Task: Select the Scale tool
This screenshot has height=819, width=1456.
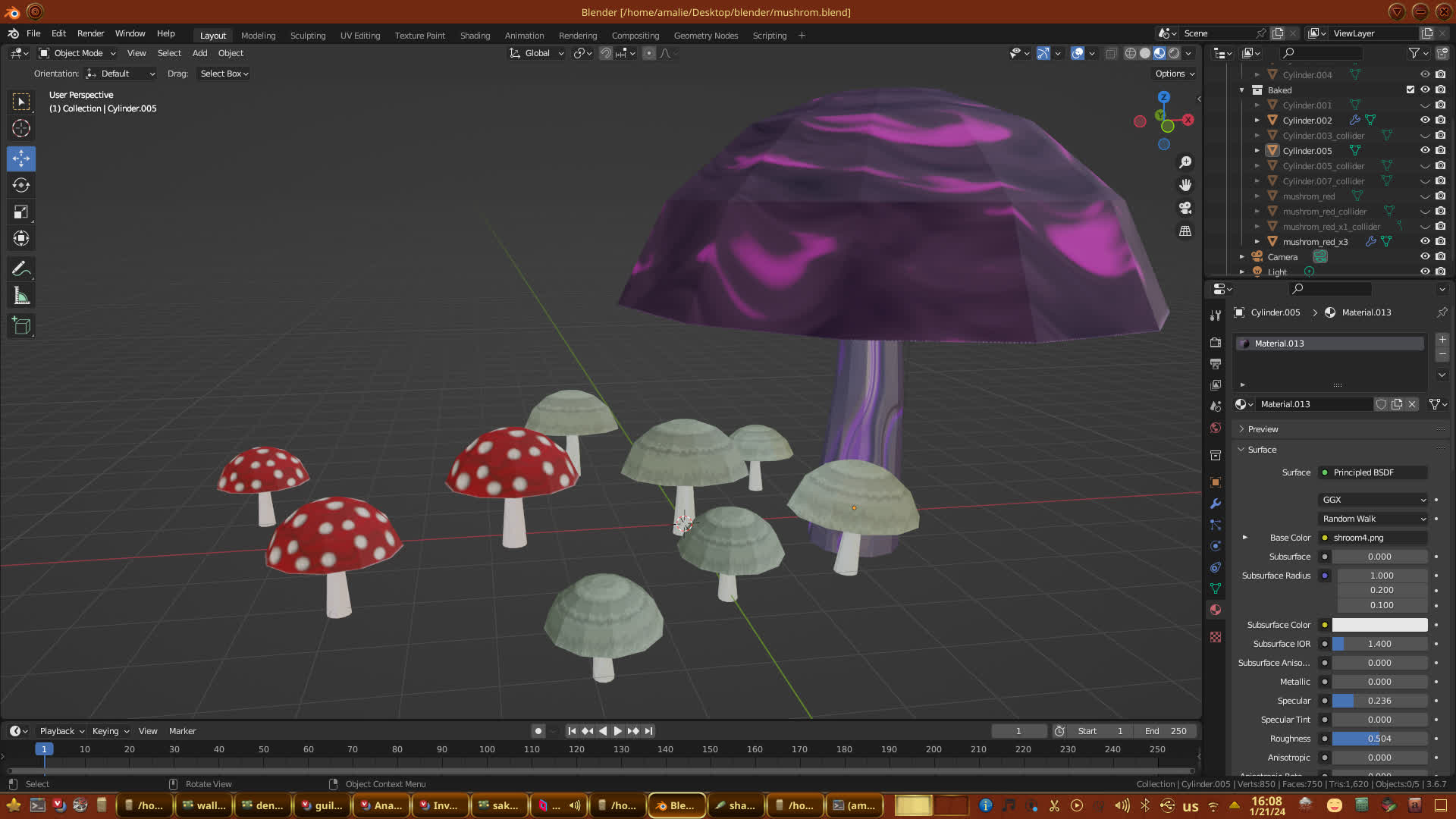Action: 21,212
